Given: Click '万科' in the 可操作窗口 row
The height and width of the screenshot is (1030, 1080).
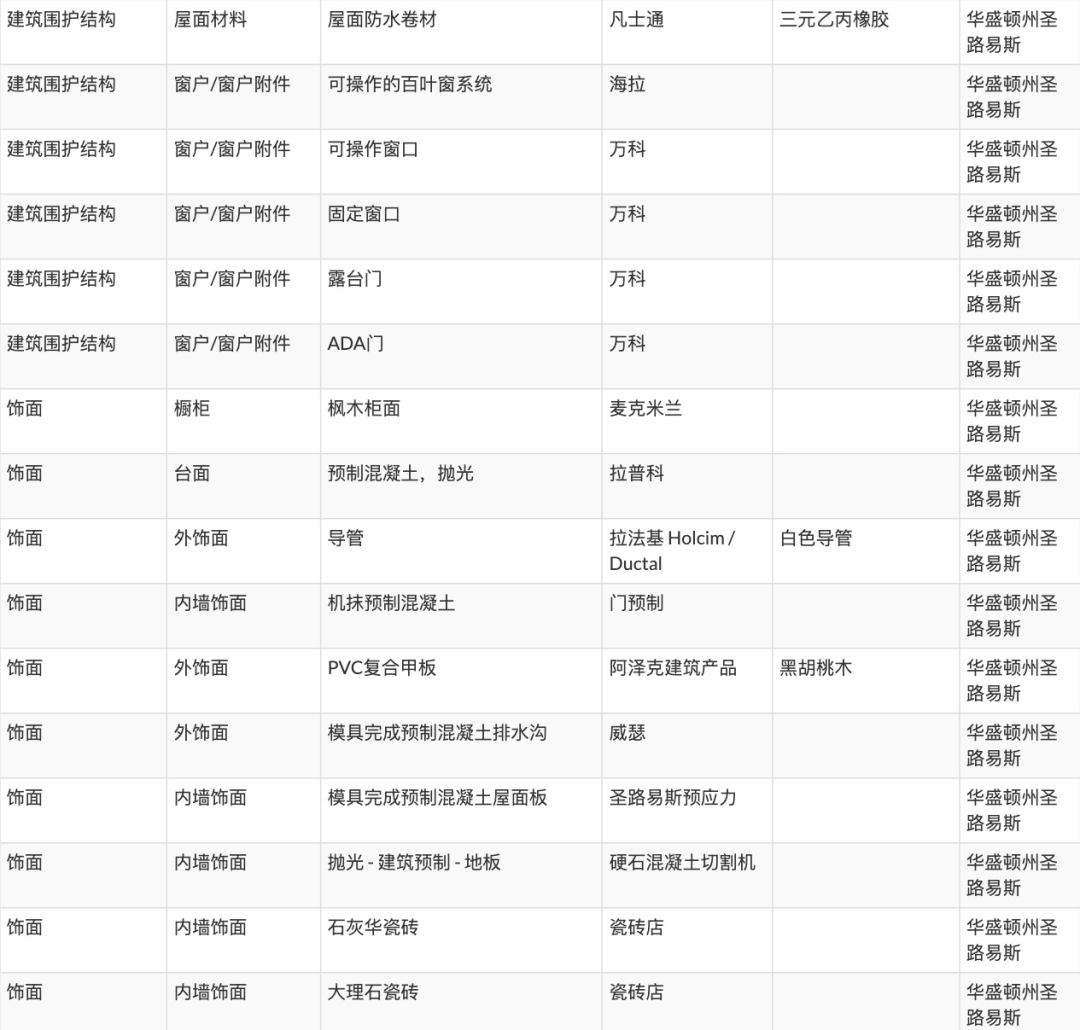Looking at the screenshot, I should coord(627,149).
